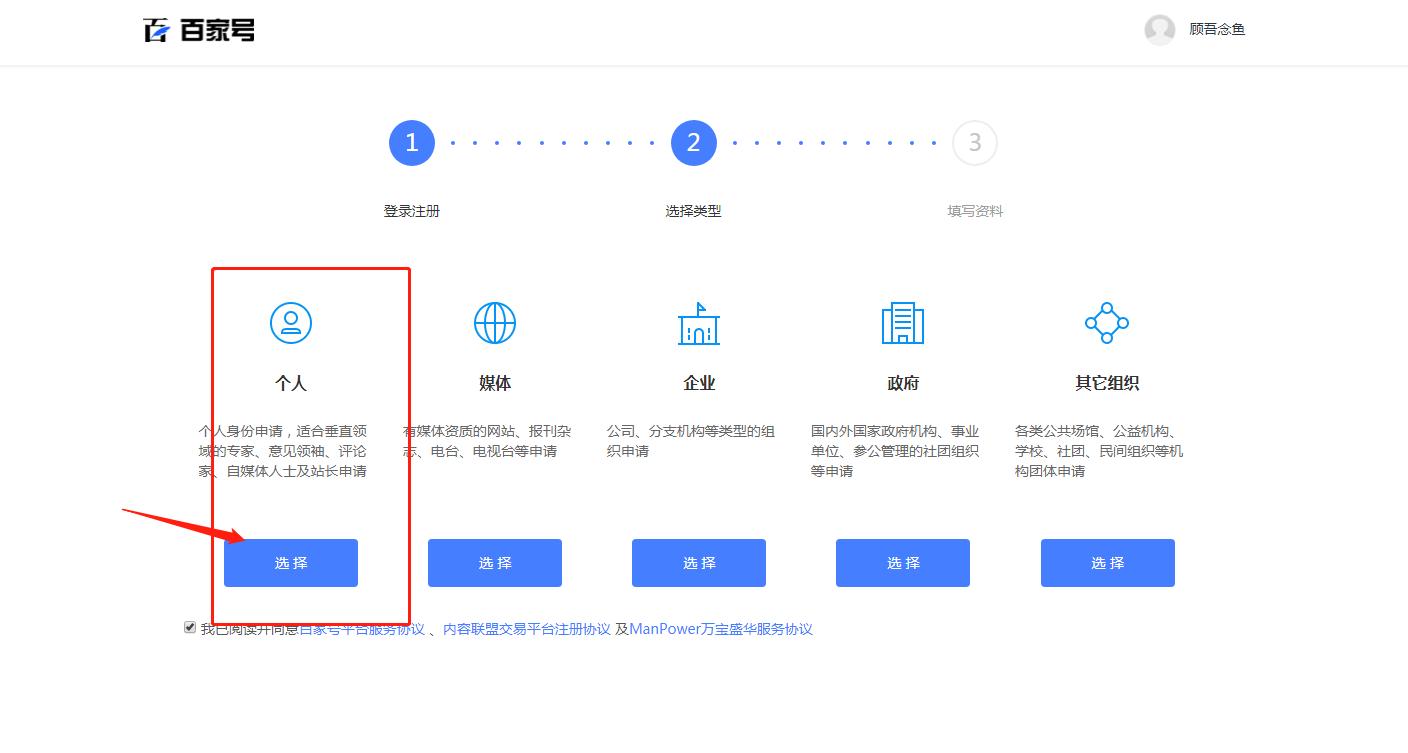Click the user avatar in top right
Screen dimensions: 1408x753
pos(1159,29)
